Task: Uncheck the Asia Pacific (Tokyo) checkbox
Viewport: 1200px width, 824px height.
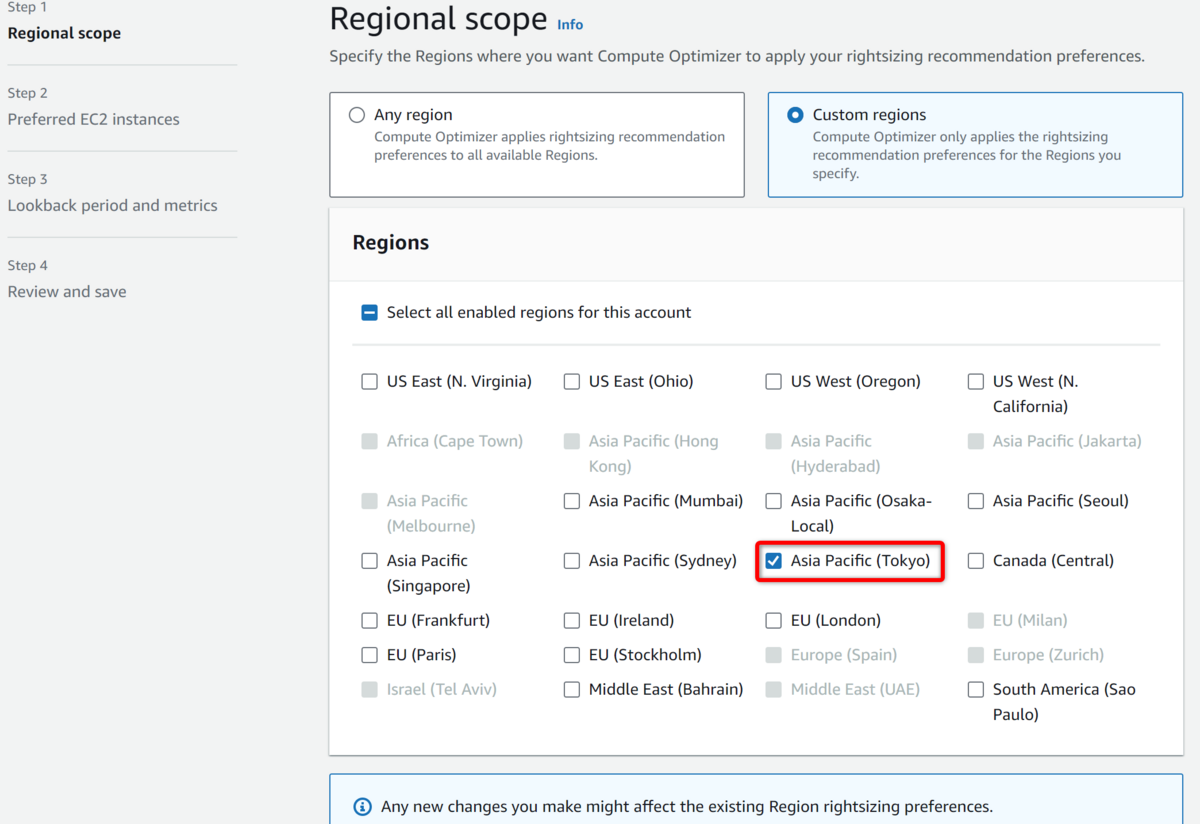Action: pos(773,561)
